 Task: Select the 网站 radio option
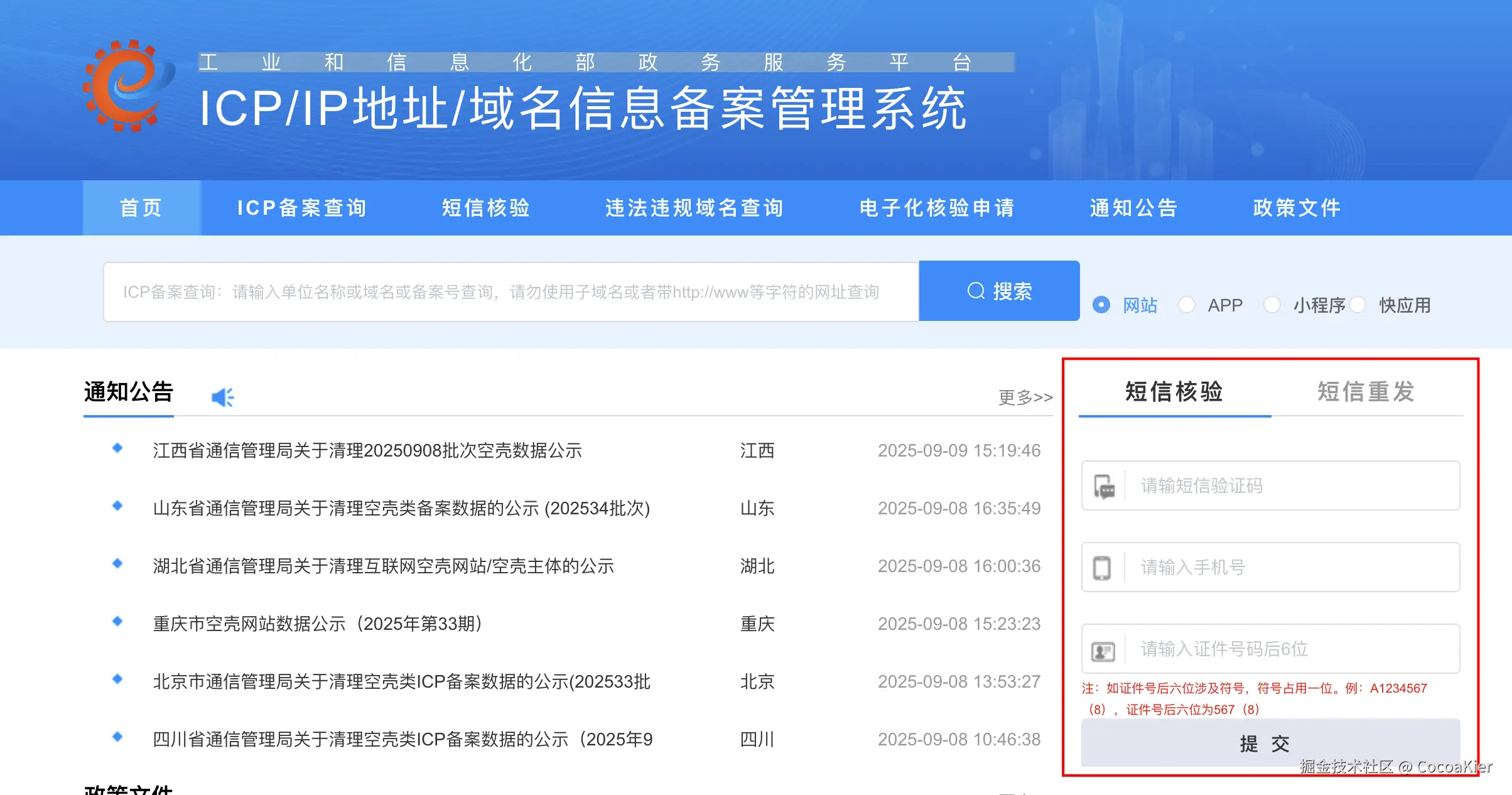(x=1102, y=305)
